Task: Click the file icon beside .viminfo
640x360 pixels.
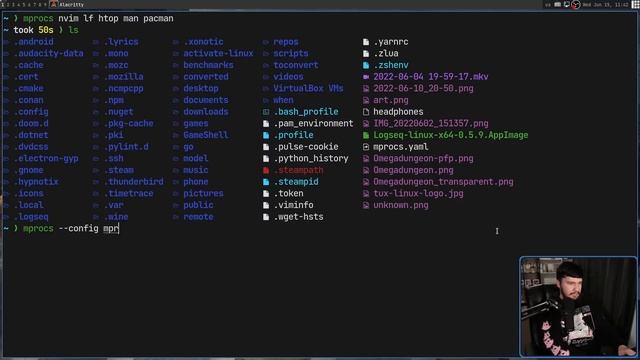Action: pyautogui.click(x=266, y=205)
